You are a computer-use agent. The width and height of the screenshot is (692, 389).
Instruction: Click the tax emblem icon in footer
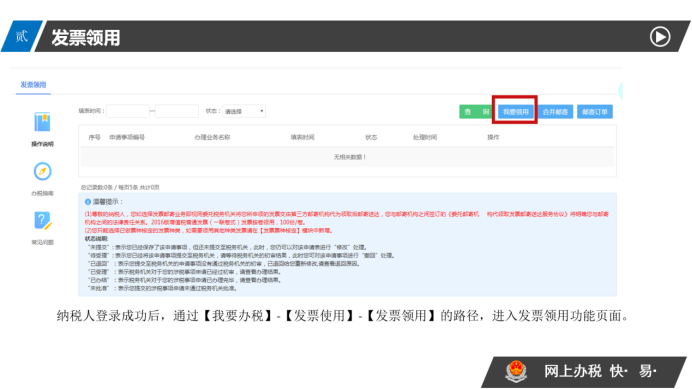click(x=516, y=371)
